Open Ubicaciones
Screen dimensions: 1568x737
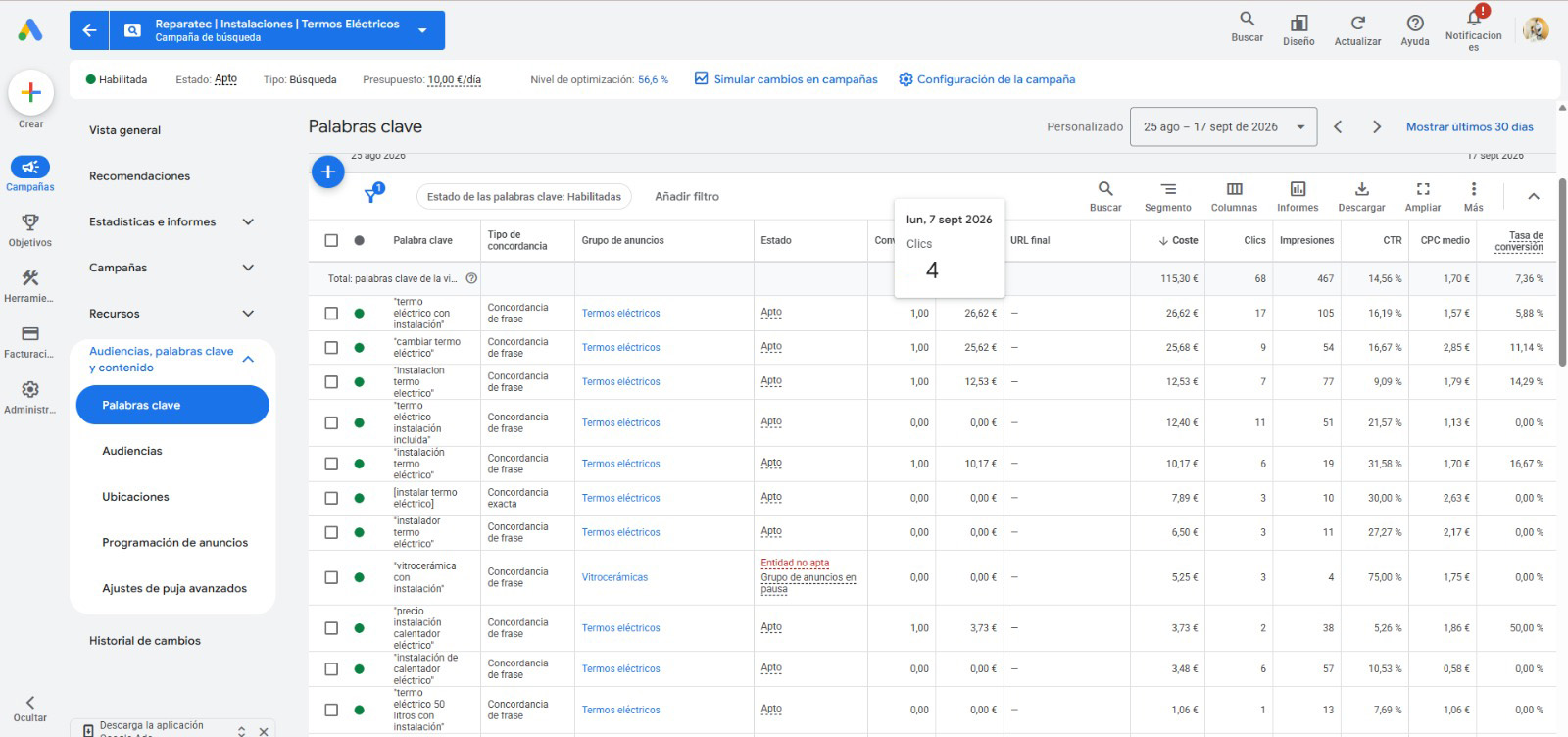135,497
